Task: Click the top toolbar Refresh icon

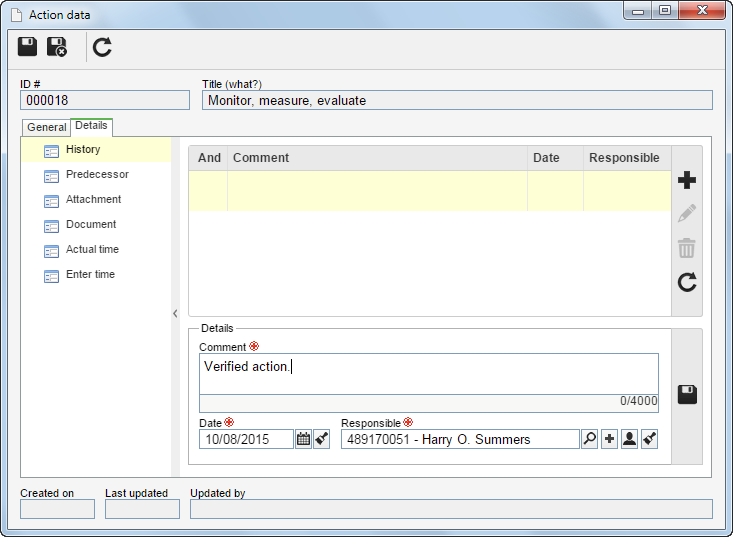Action: pos(102,47)
